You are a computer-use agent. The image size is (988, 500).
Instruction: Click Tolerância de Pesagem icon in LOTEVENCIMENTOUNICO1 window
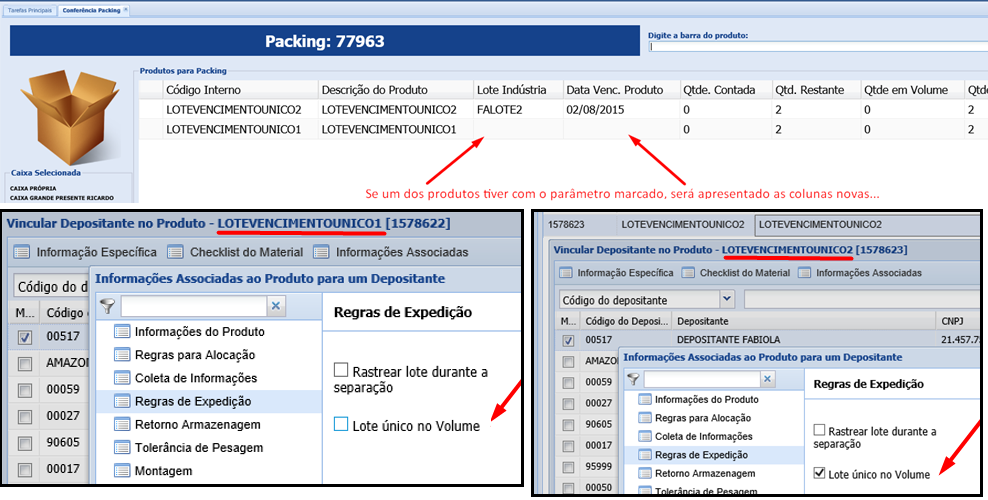122,448
